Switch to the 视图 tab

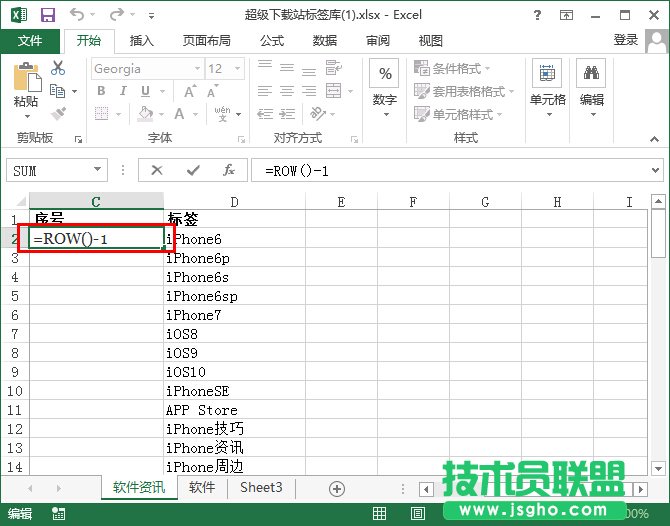pyautogui.click(x=430, y=41)
